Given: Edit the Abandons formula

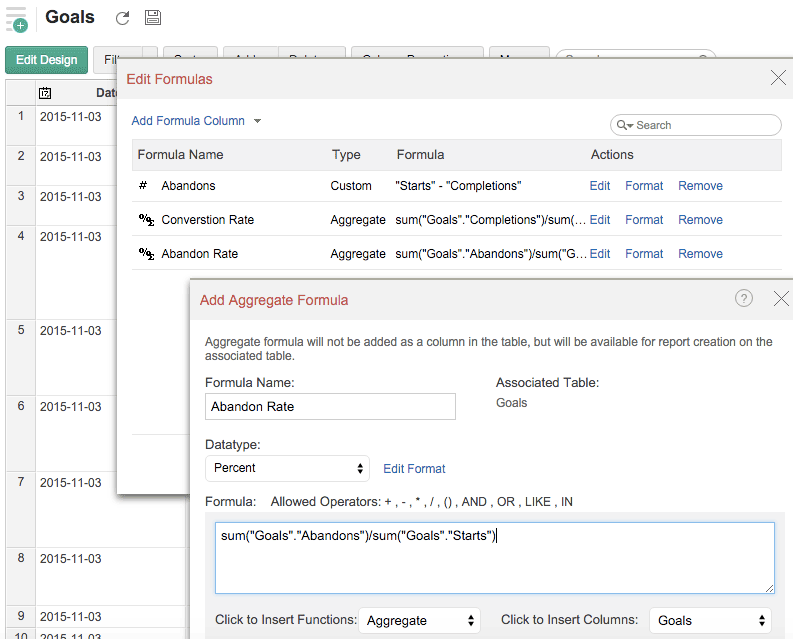Looking at the screenshot, I should coord(599,186).
